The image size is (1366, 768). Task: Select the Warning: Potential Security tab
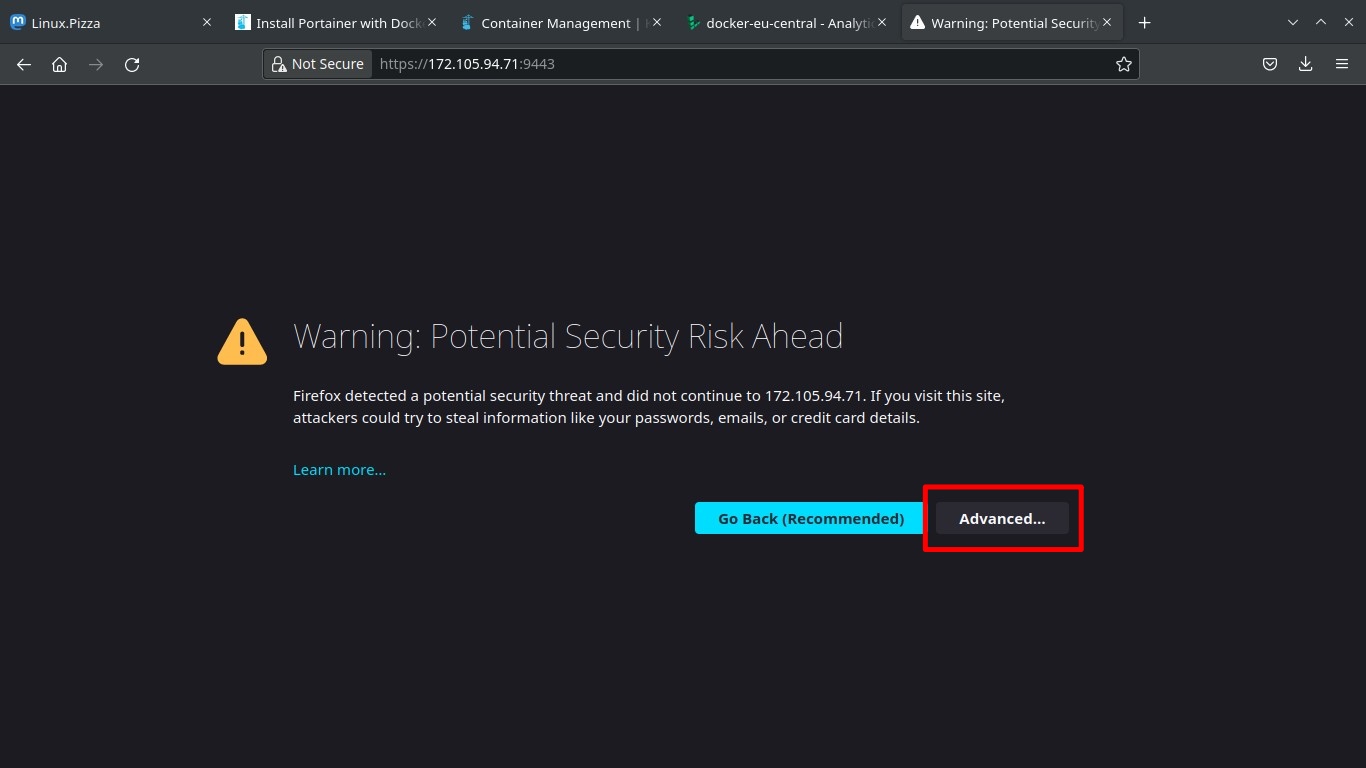point(1012,22)
